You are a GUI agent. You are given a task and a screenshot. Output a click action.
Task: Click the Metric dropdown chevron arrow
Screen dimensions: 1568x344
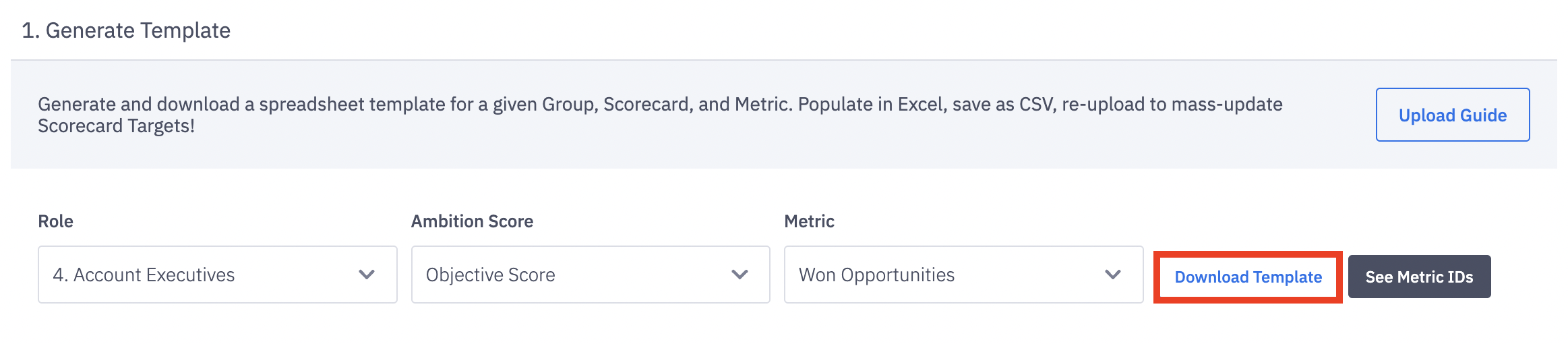1113,275
